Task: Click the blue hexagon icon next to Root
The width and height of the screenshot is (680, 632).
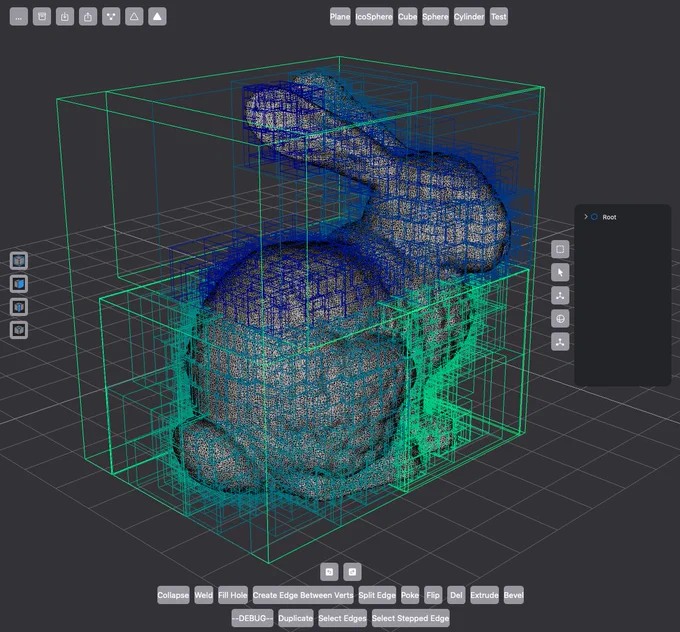Action: click(594, 217)
